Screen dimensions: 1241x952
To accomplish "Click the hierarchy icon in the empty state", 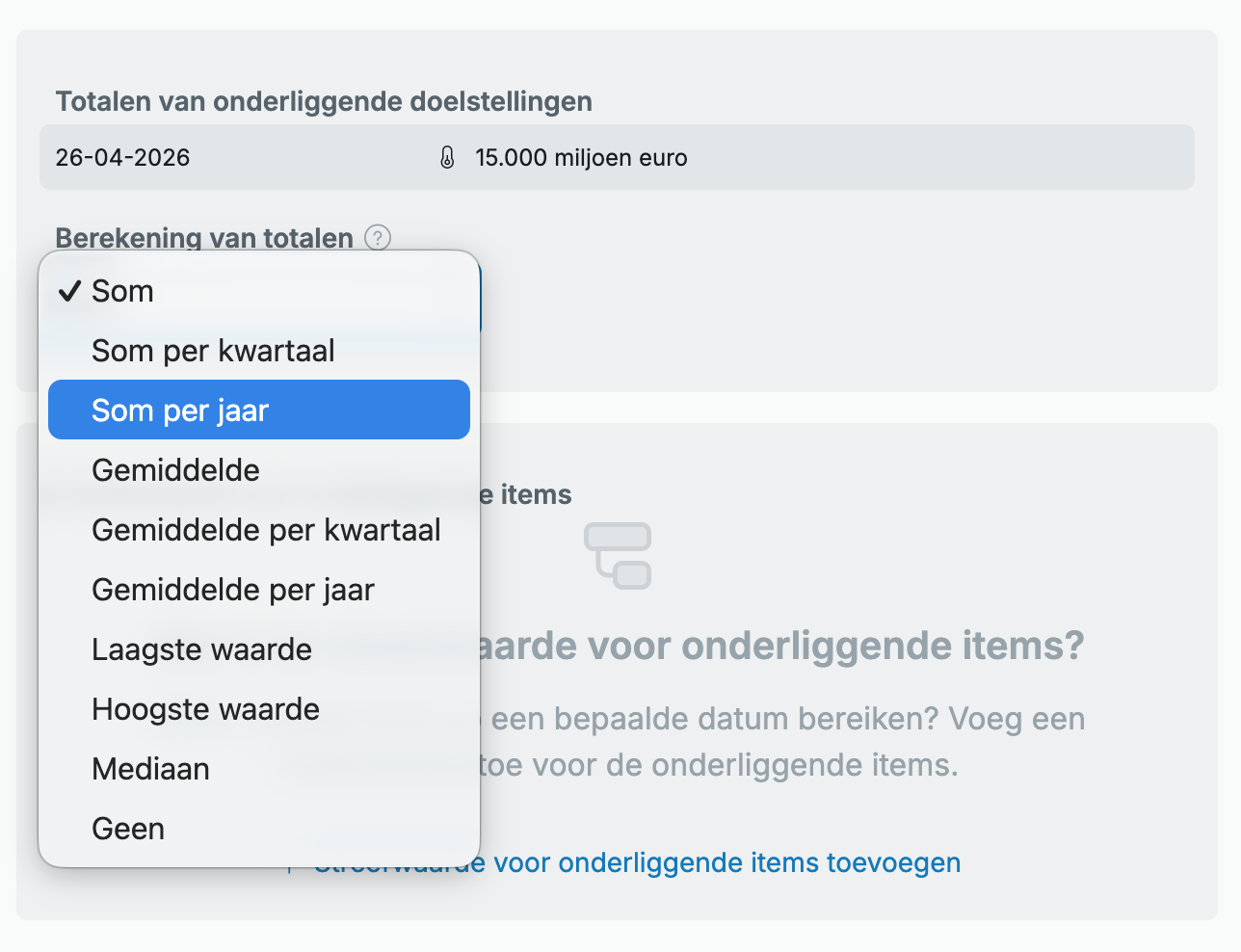I will [x=618, y=556].
